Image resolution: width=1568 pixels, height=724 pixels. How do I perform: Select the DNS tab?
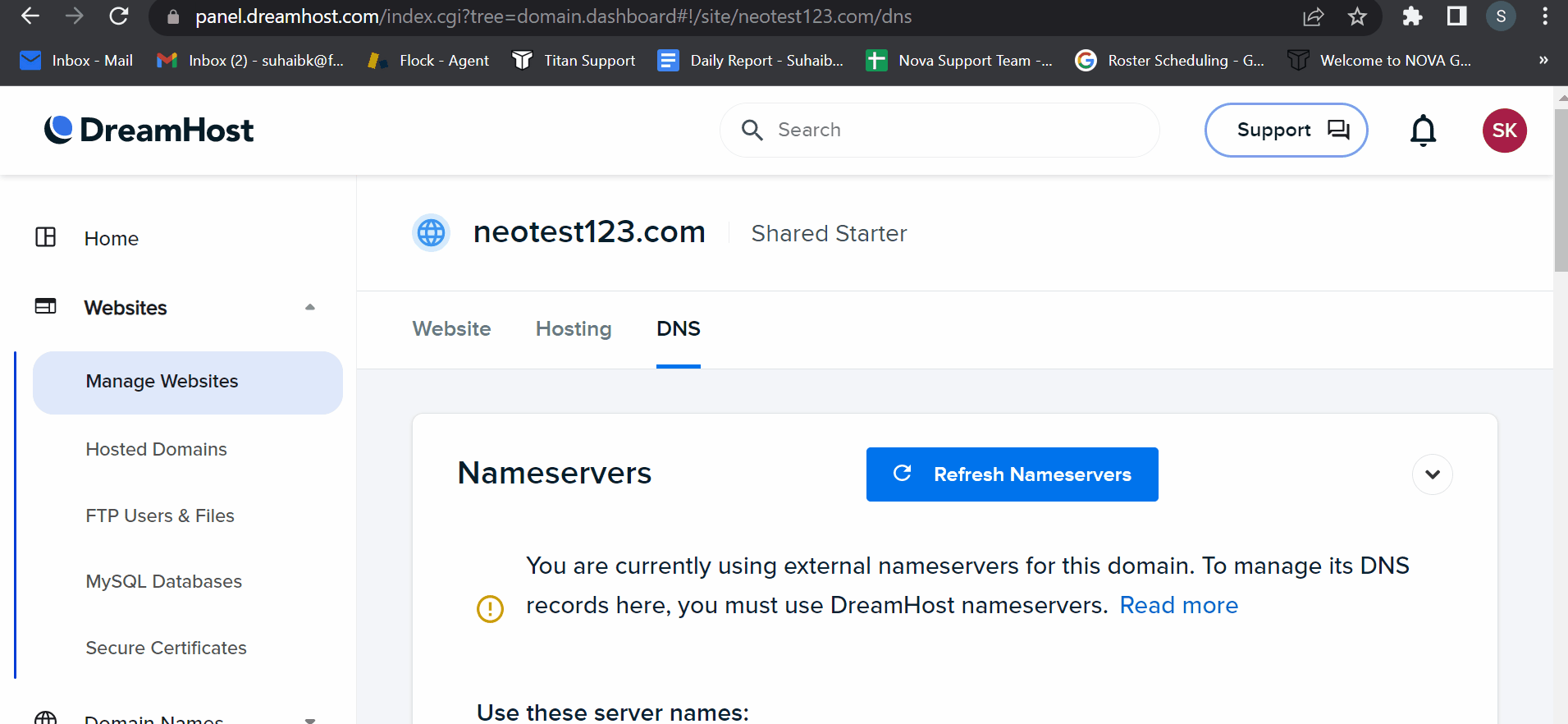coord(679,329)
